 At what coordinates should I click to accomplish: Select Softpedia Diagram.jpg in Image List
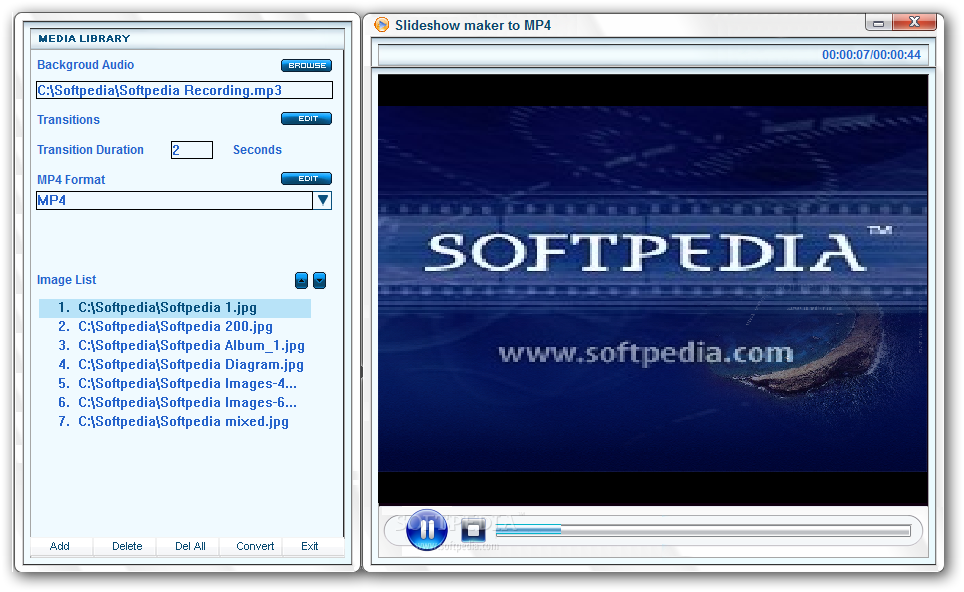175,365
